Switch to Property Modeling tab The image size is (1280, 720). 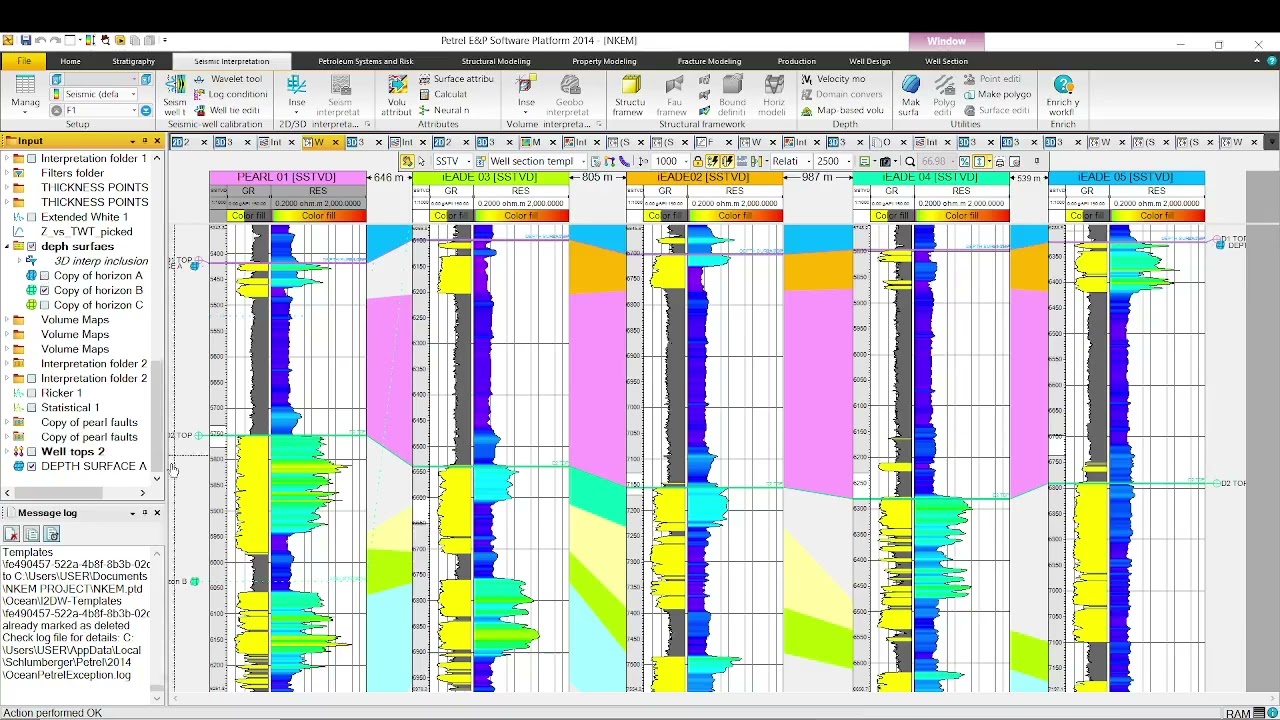click(604, 61)
